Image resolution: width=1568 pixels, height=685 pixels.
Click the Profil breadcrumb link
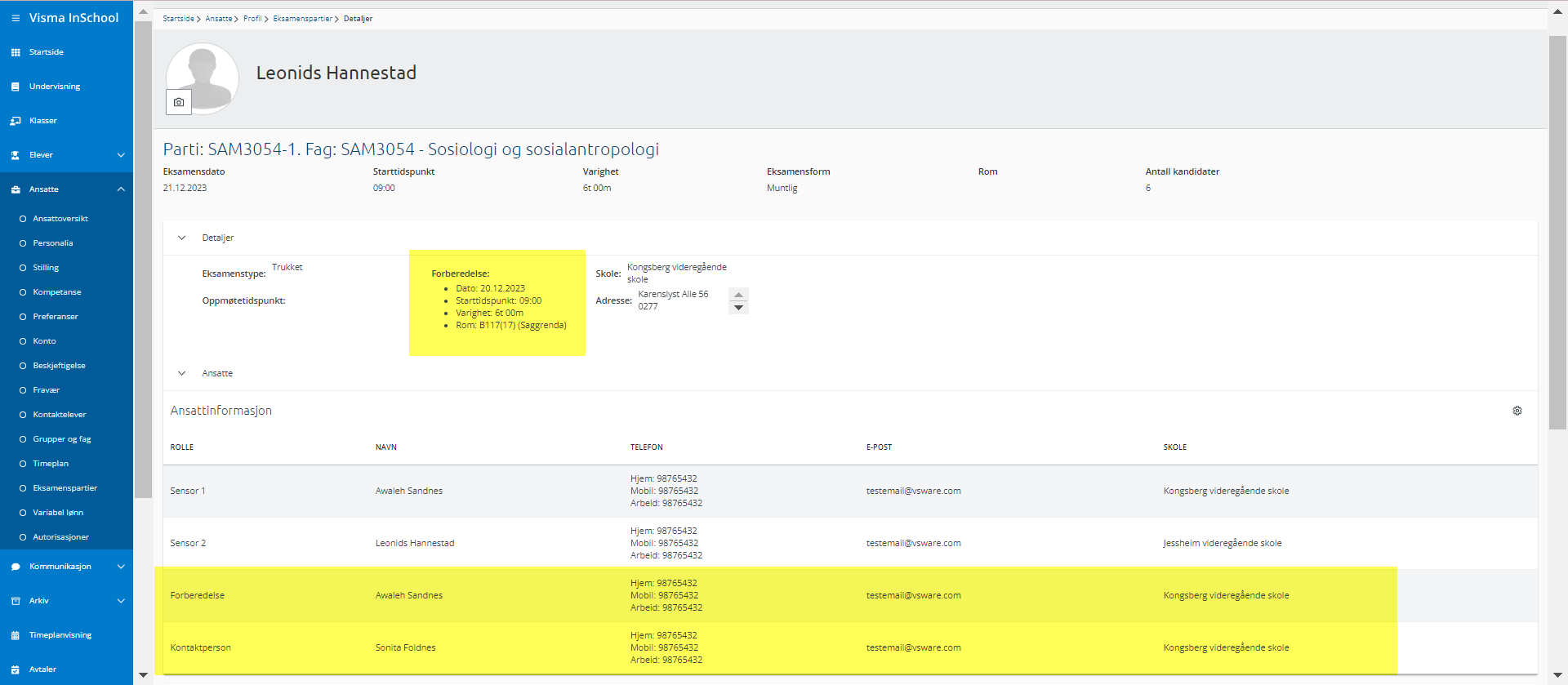coord(252,19)
